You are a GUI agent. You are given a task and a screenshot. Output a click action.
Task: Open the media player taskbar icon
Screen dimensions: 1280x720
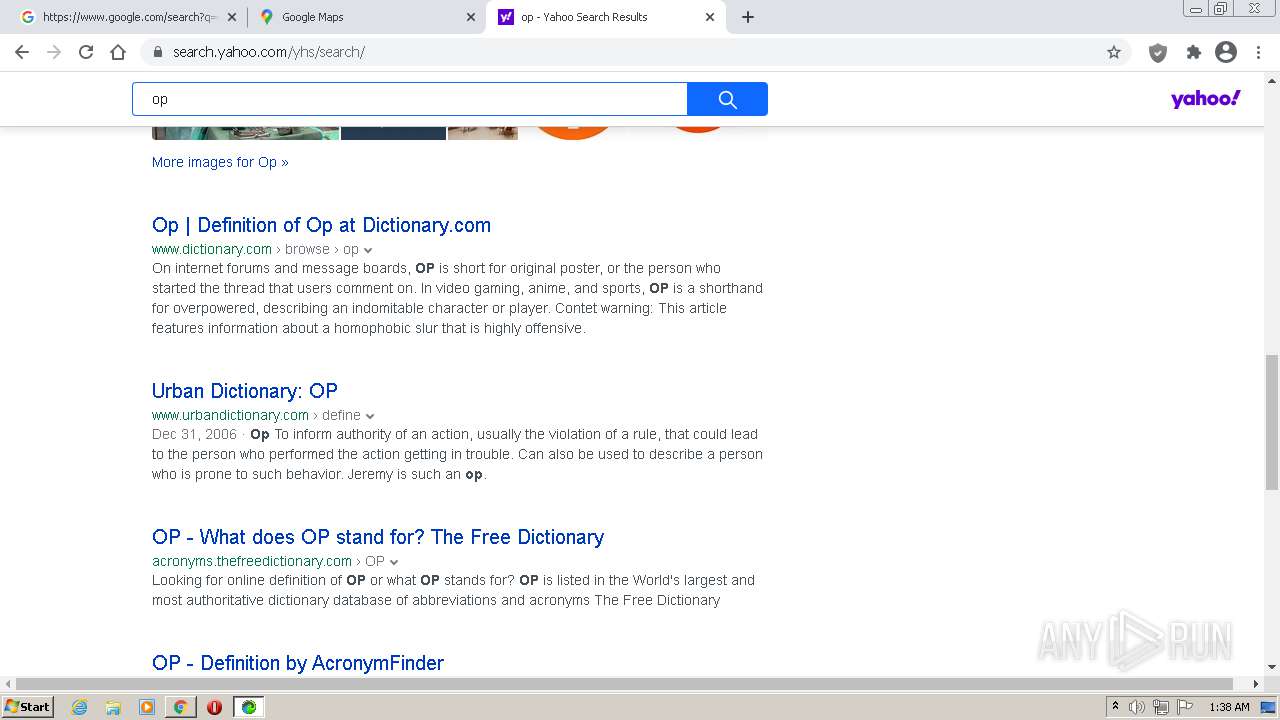pyautogui.click(x=147, y=707)
